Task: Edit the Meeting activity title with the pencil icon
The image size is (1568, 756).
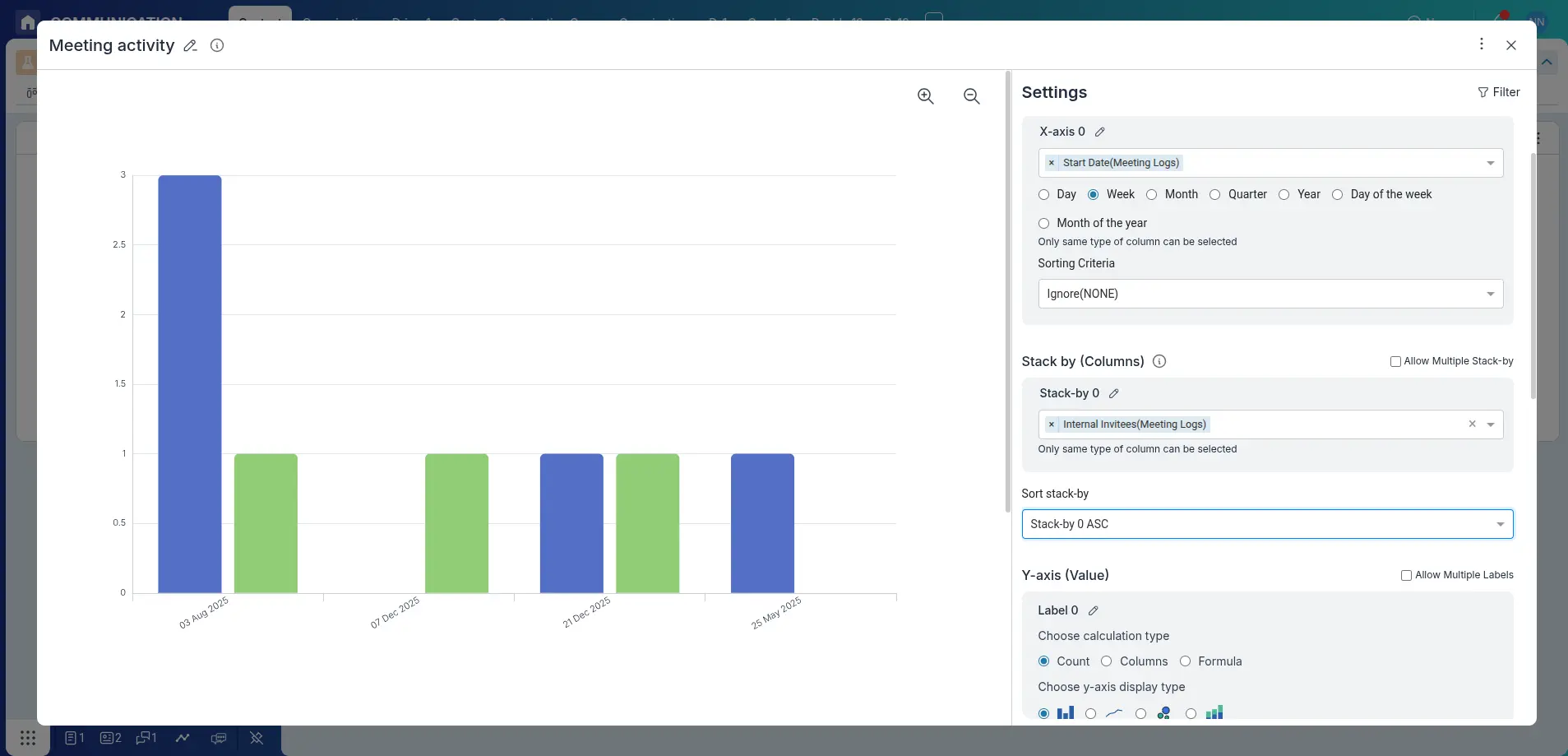Action: (189, 45)
